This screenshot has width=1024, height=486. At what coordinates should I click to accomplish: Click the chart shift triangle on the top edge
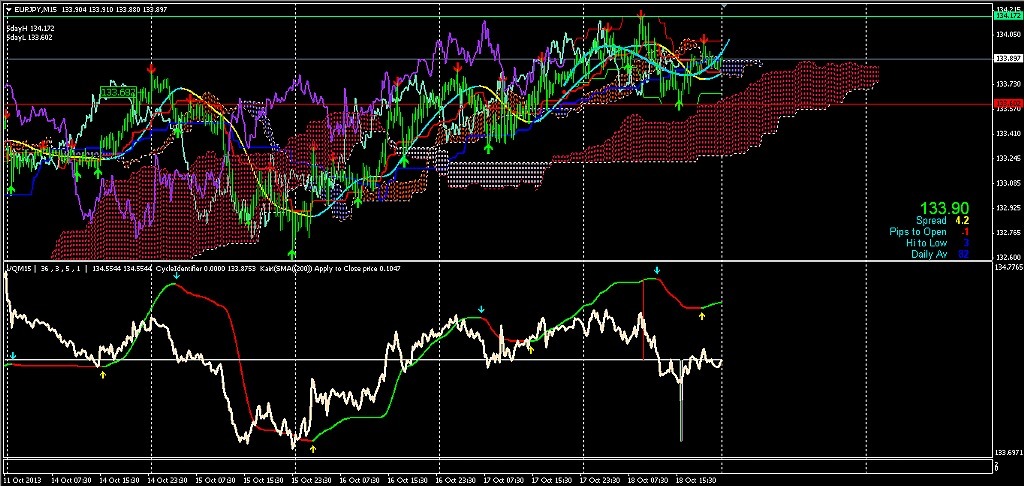724,5
